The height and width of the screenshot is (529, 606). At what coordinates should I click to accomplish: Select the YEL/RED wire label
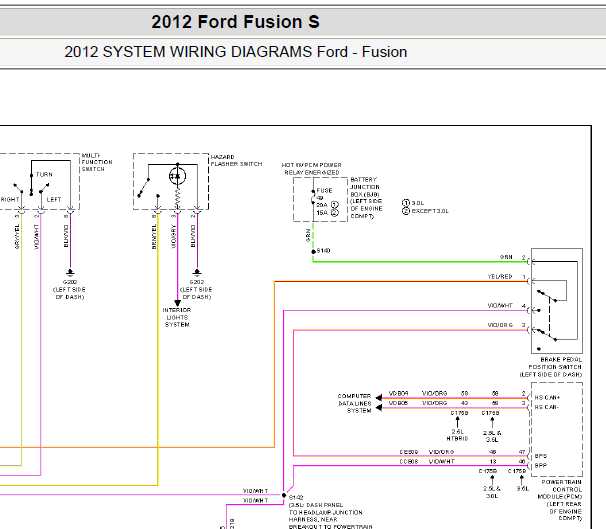tap(500, 277)
